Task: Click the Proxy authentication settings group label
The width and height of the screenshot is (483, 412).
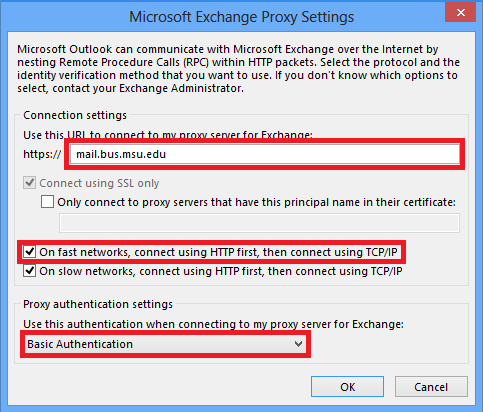Action: click(x=98, y=304)
